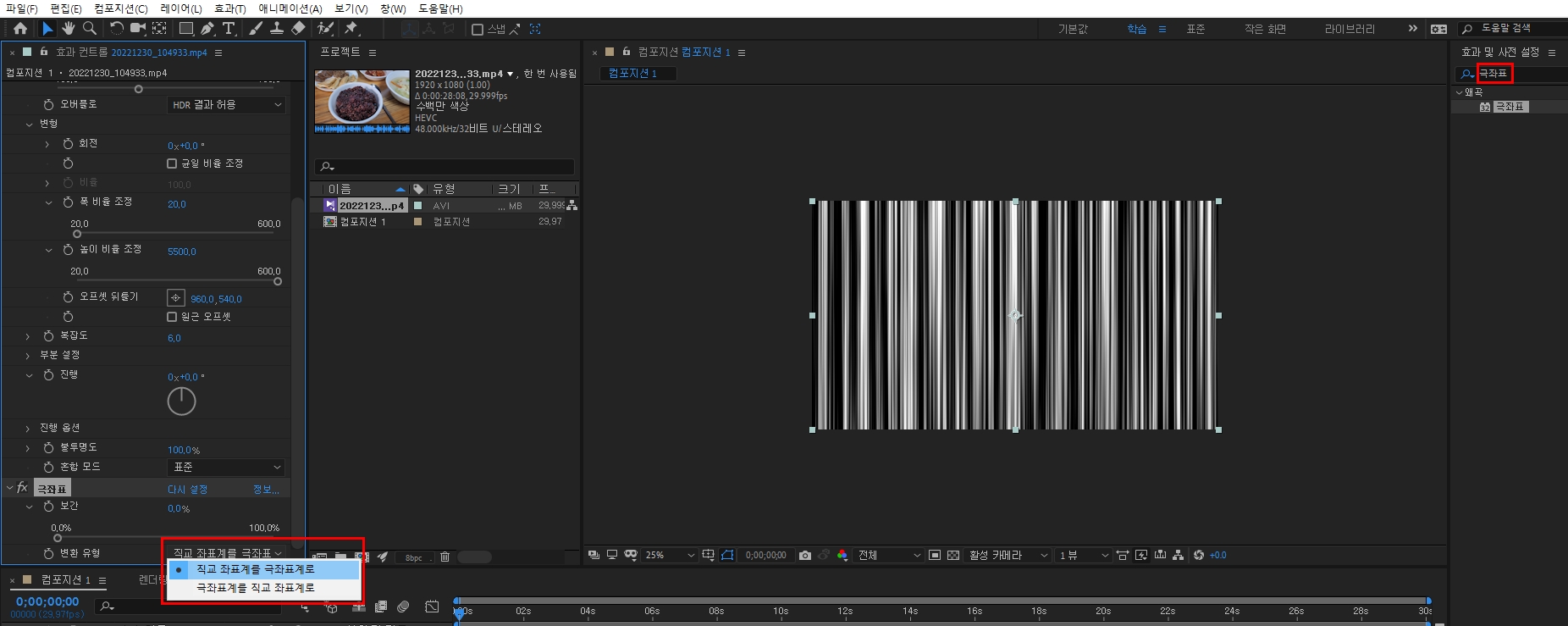Viewport: 1568px width, 626px height.
Task: Select the Brush tool
Action: 255,29
